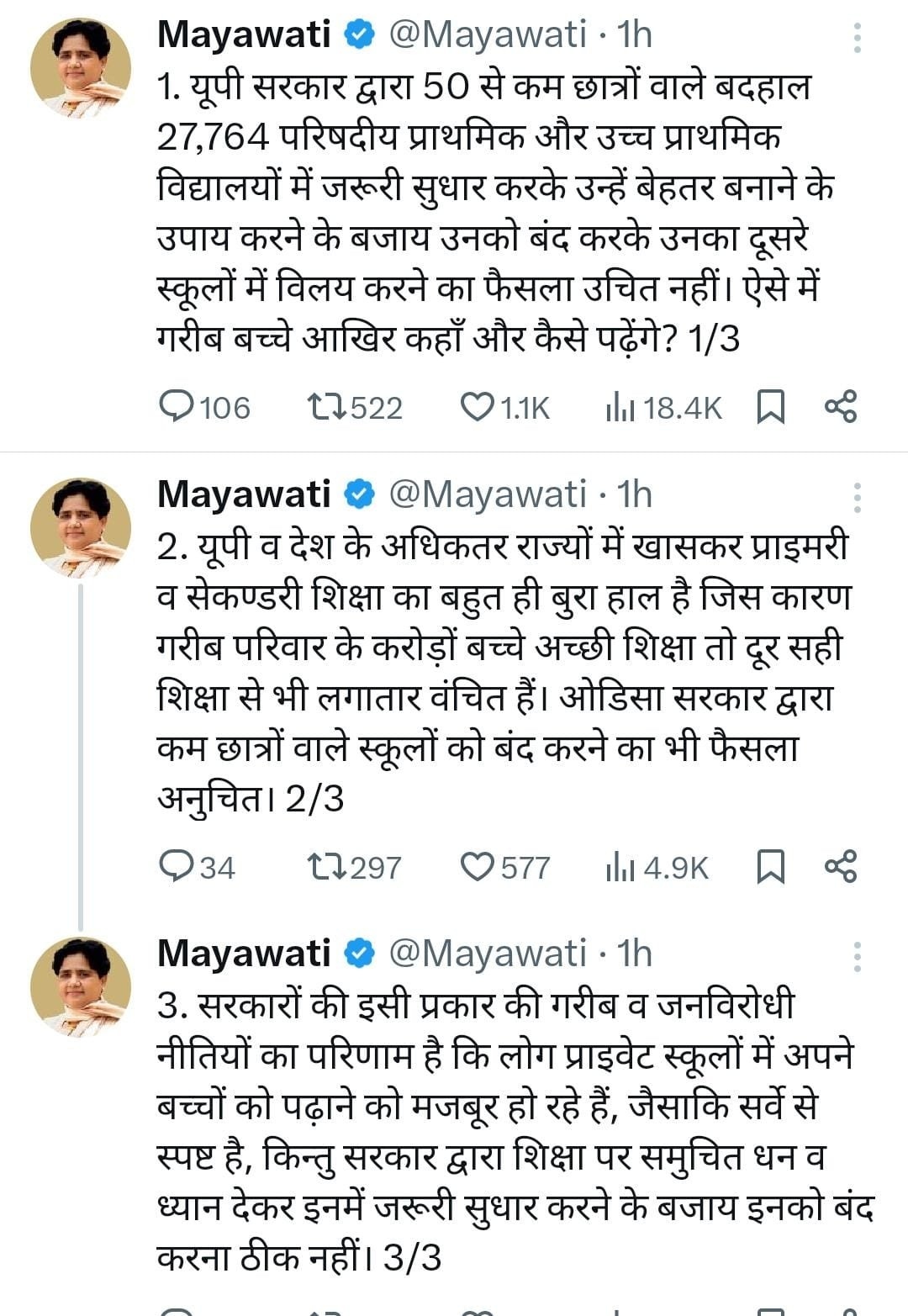Open more options menu on second tweet
The width and height of the screenshot is (908, 1316).
click(857, 498)
